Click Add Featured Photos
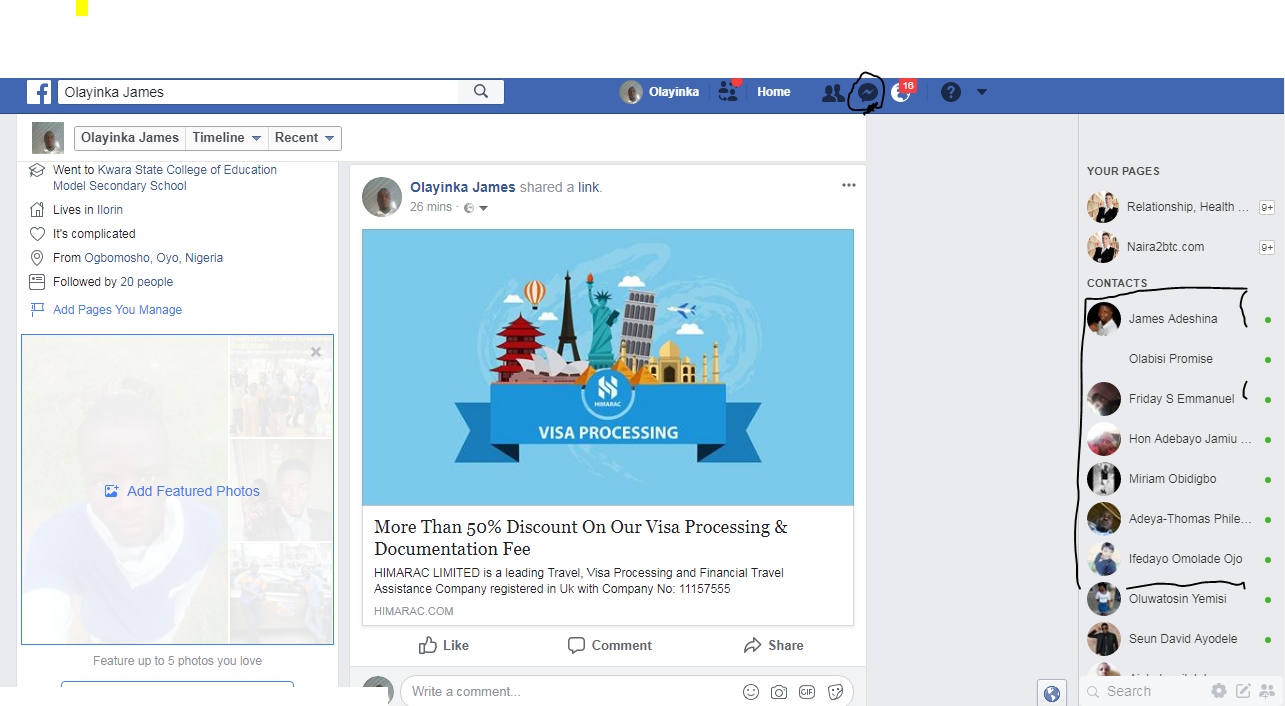1285x706 pixels. click(182, 491)
